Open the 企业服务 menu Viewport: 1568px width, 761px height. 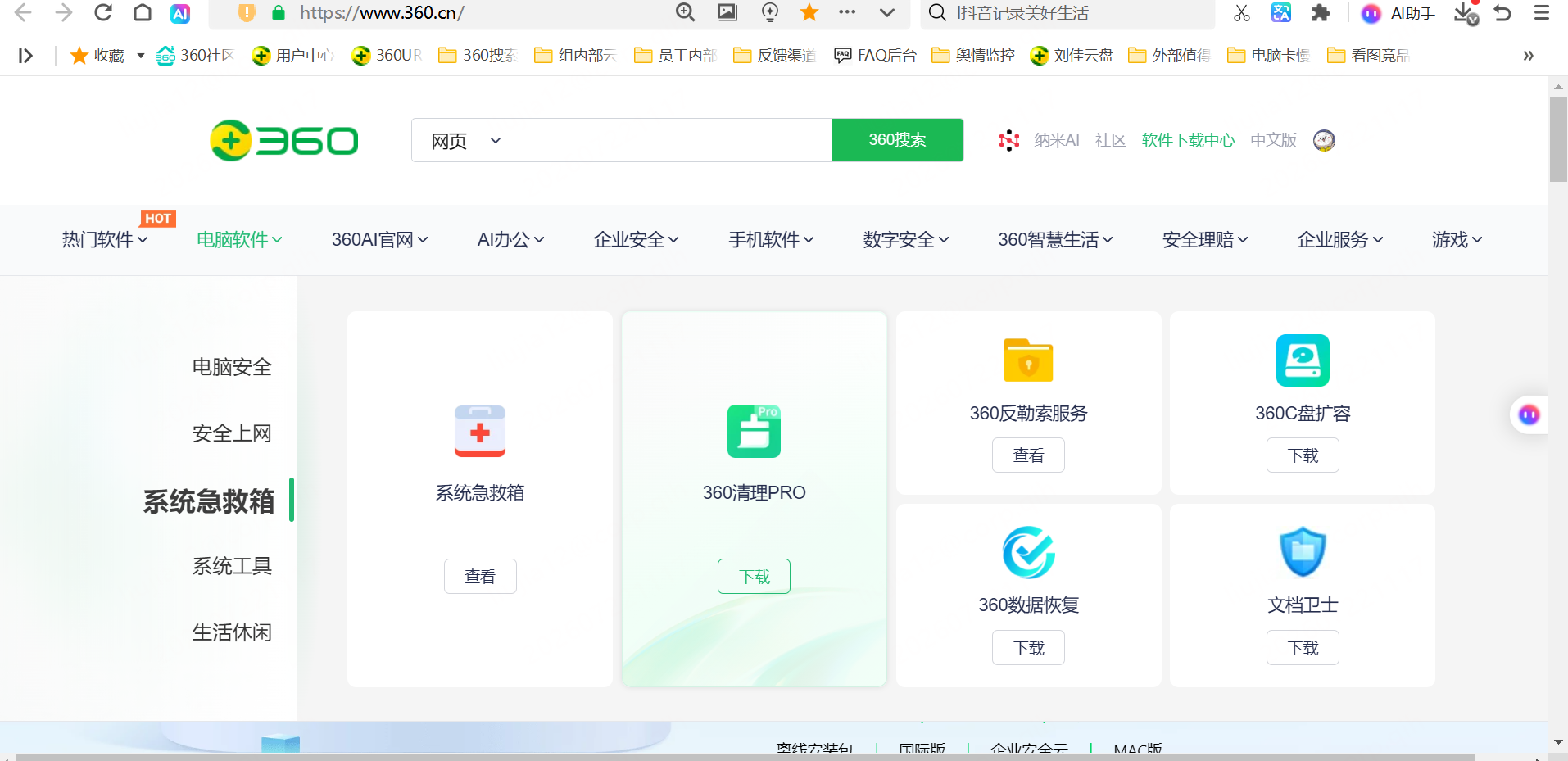pyautogui.click(x=1340, y=239)
